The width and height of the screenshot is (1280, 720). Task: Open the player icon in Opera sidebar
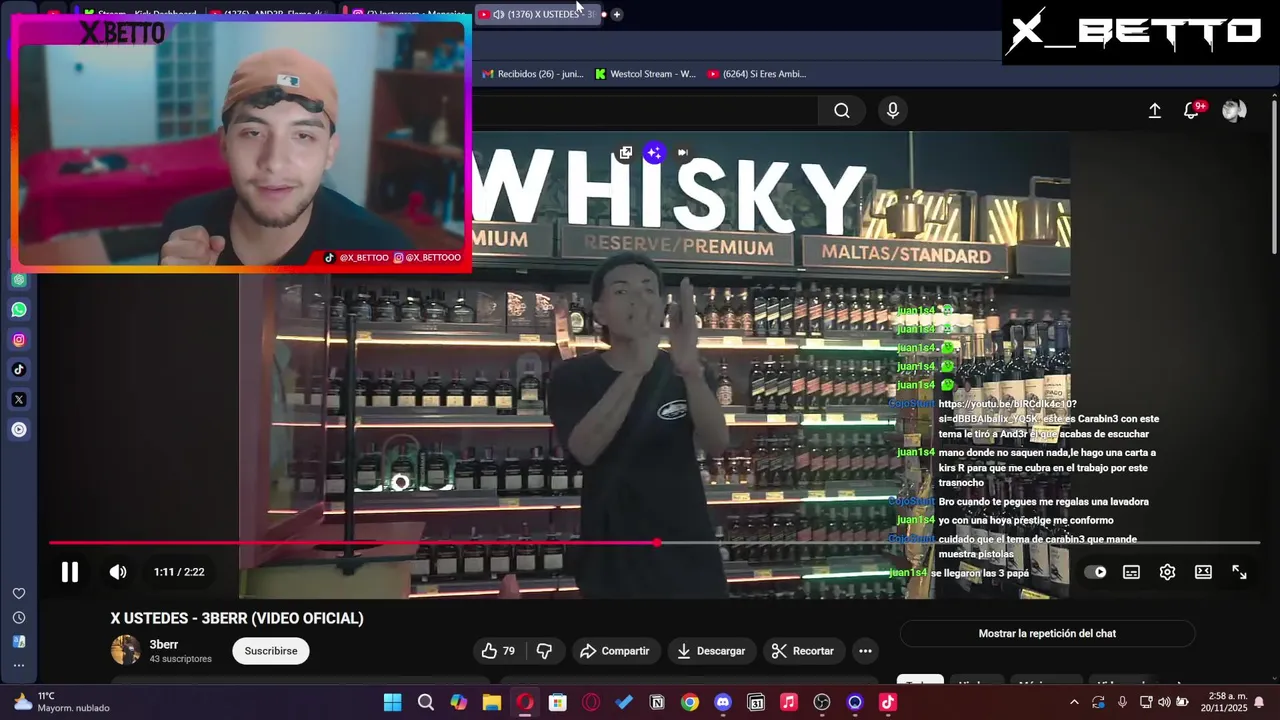[x=19, y=430]
